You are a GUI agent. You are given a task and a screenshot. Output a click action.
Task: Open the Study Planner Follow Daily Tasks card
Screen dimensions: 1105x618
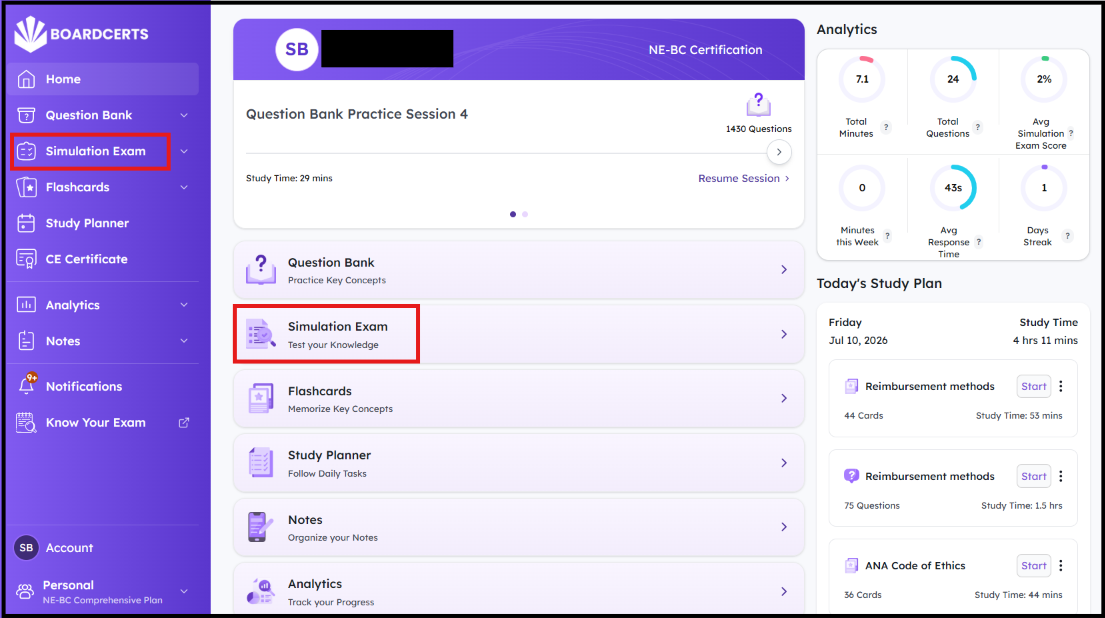[519, 463]
